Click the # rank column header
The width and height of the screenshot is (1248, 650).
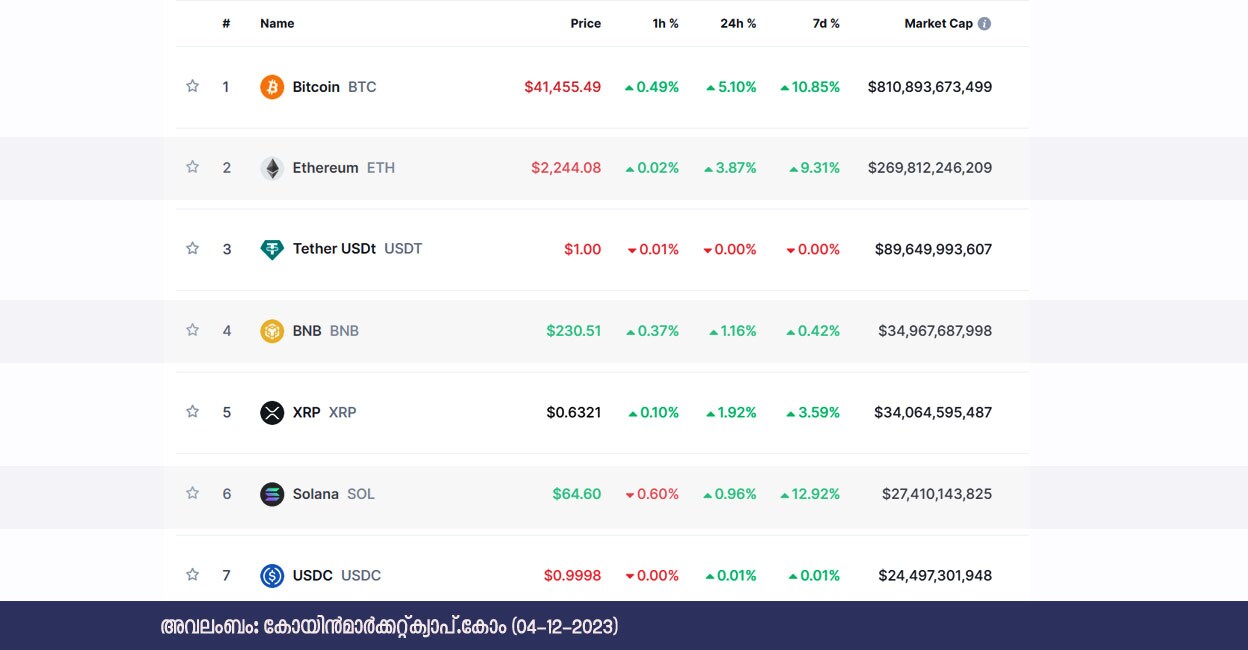(x=226, y=24)
